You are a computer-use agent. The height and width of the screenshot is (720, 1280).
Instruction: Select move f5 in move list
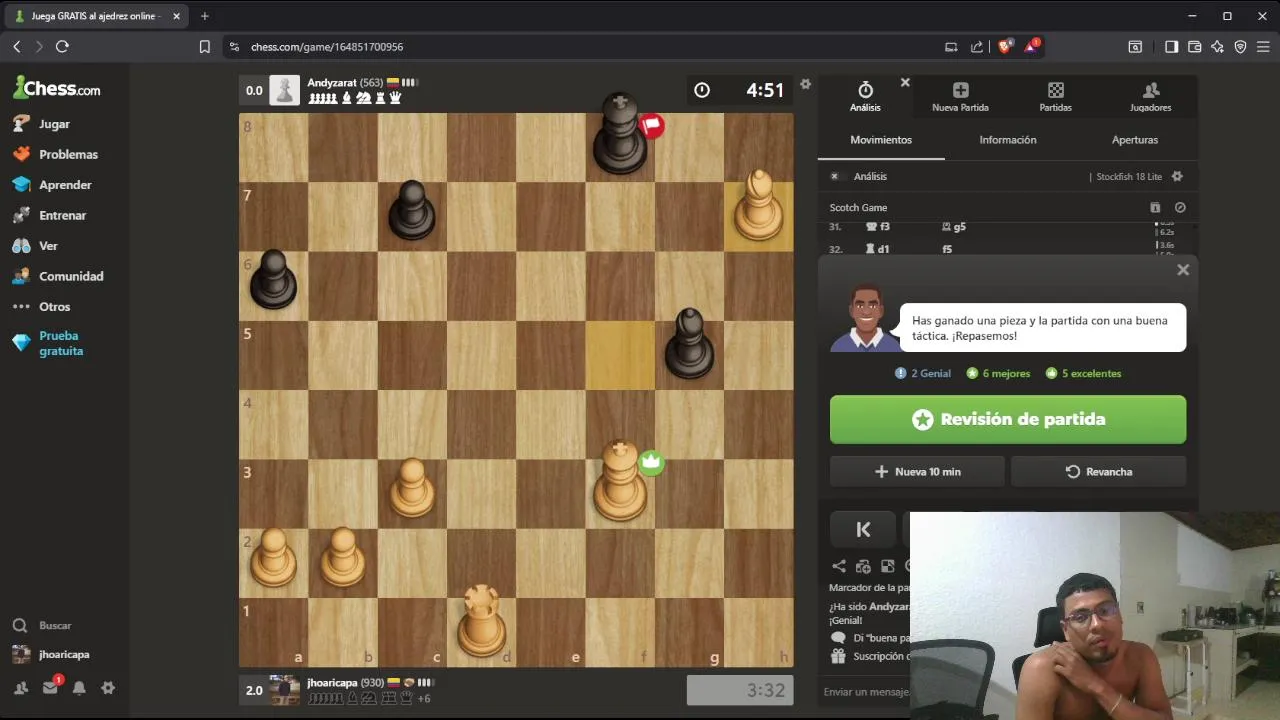tap(947, 249)
